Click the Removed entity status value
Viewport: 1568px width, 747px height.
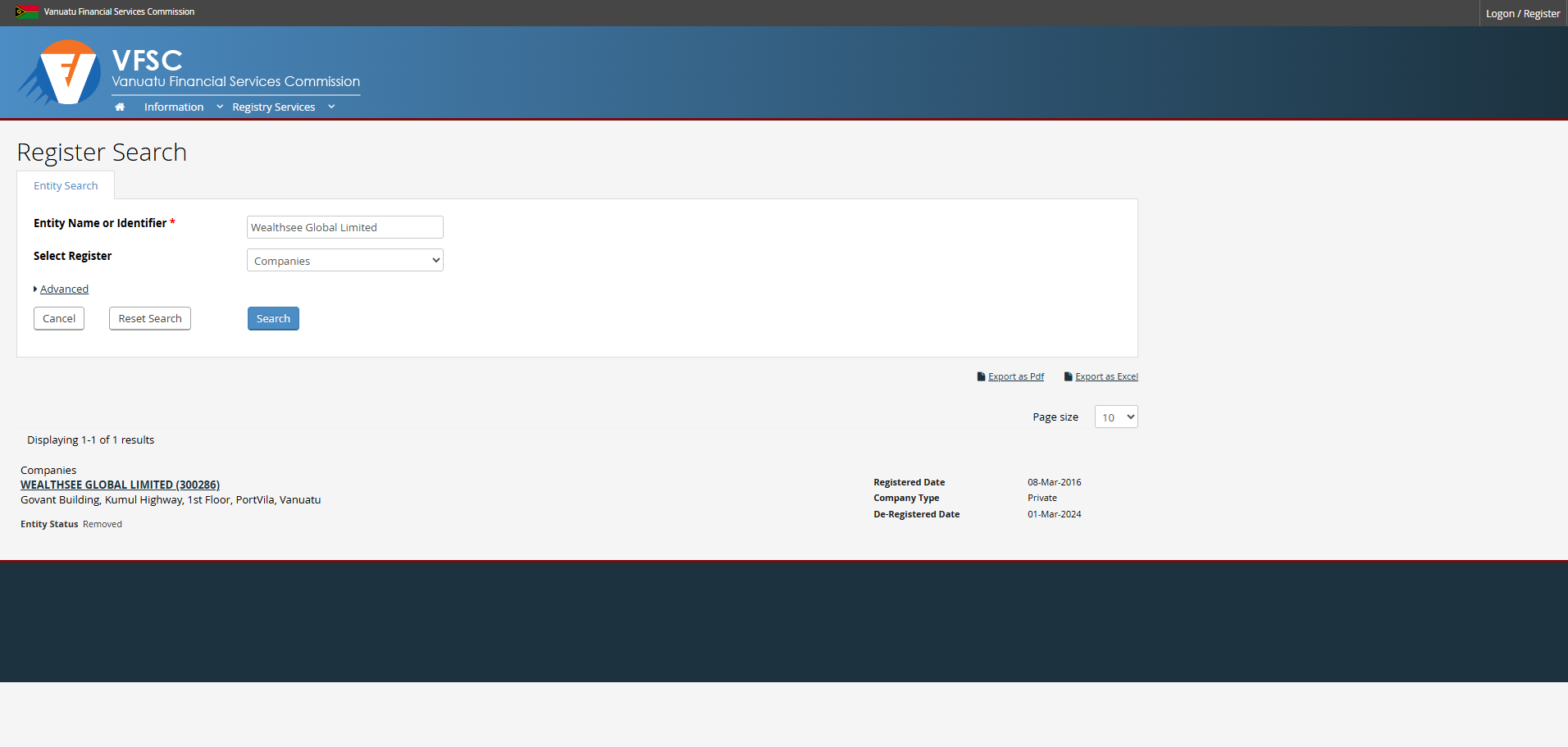point(103,524)
